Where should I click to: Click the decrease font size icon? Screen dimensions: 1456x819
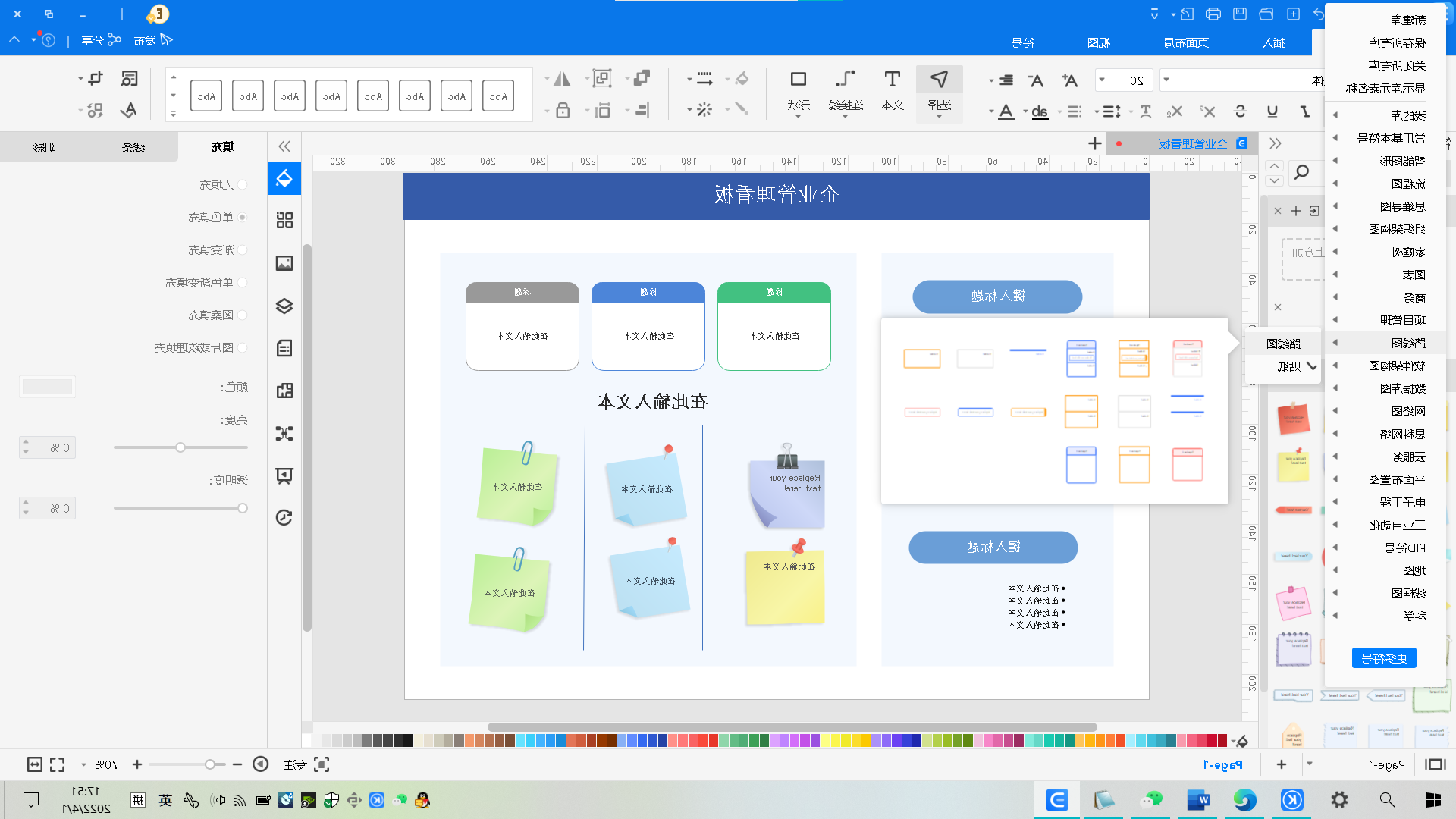1036,80
